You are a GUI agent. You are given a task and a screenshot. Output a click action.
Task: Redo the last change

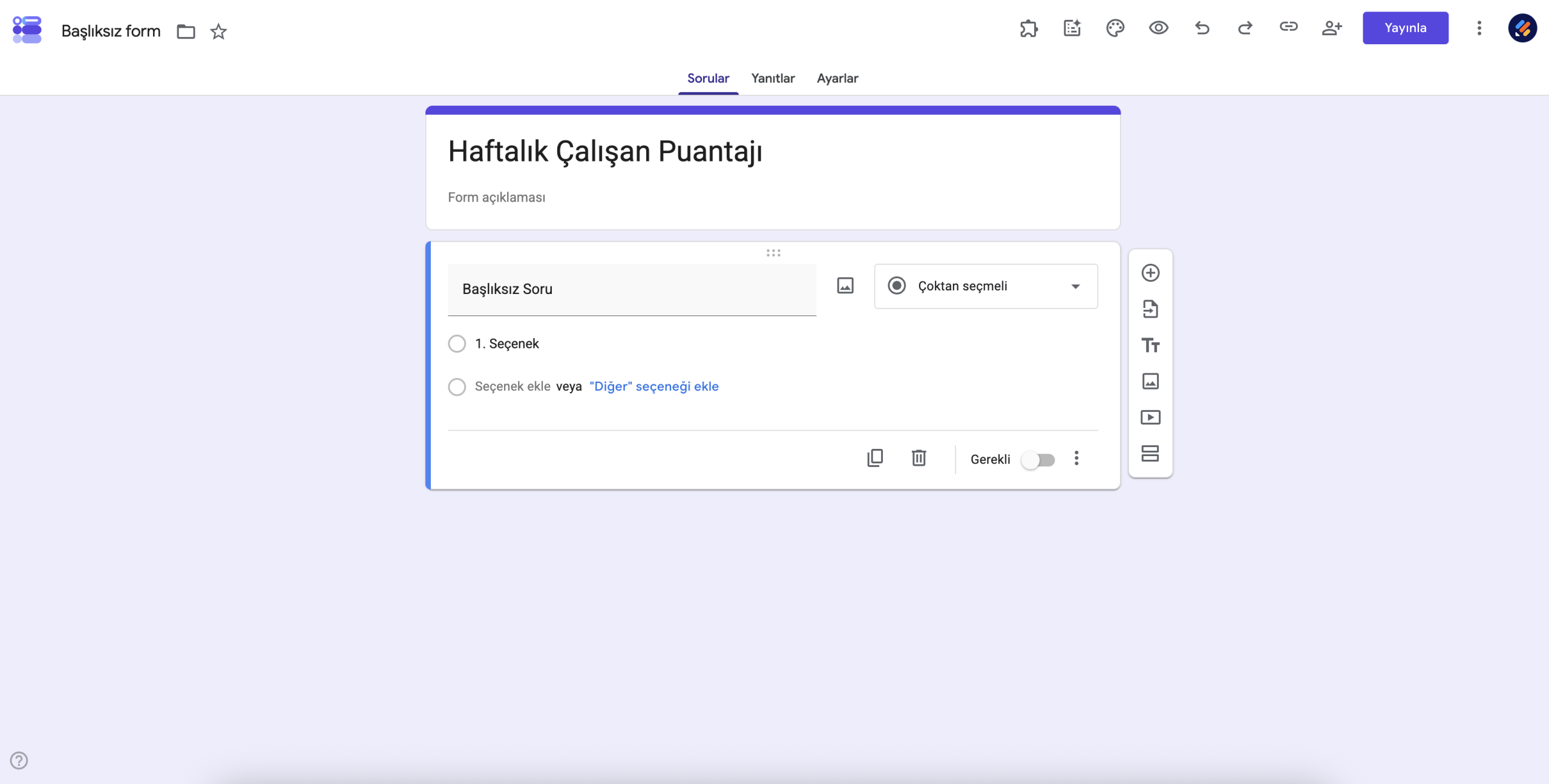pyautogui.click(x=1245, y=28)
